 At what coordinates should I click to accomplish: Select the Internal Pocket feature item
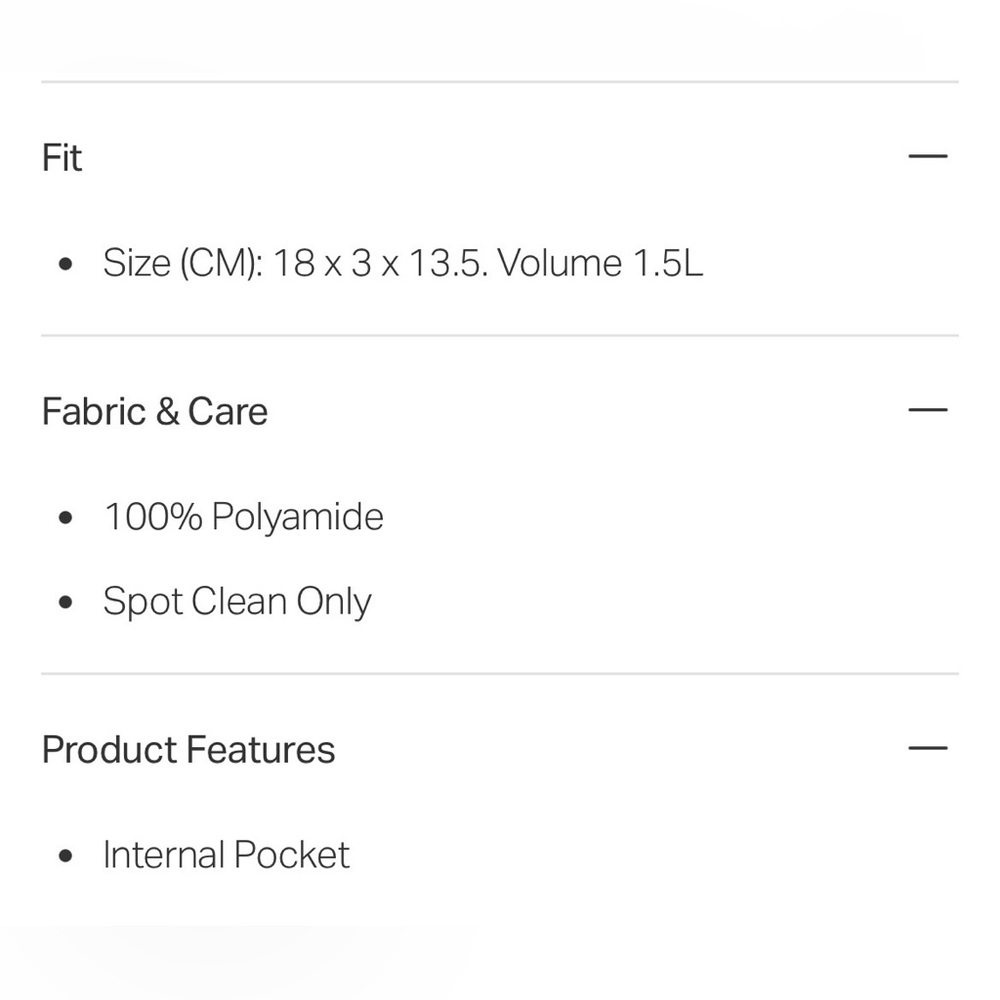coord(226,855)
